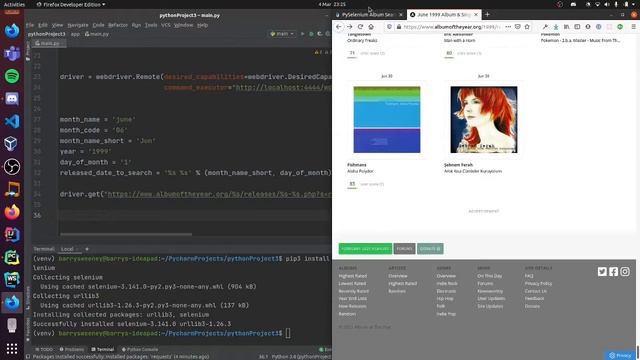Viewport: 640px width, 360px height.
Task: Open the PyCharm main run configuration dropdown
Action: [282, 34]
